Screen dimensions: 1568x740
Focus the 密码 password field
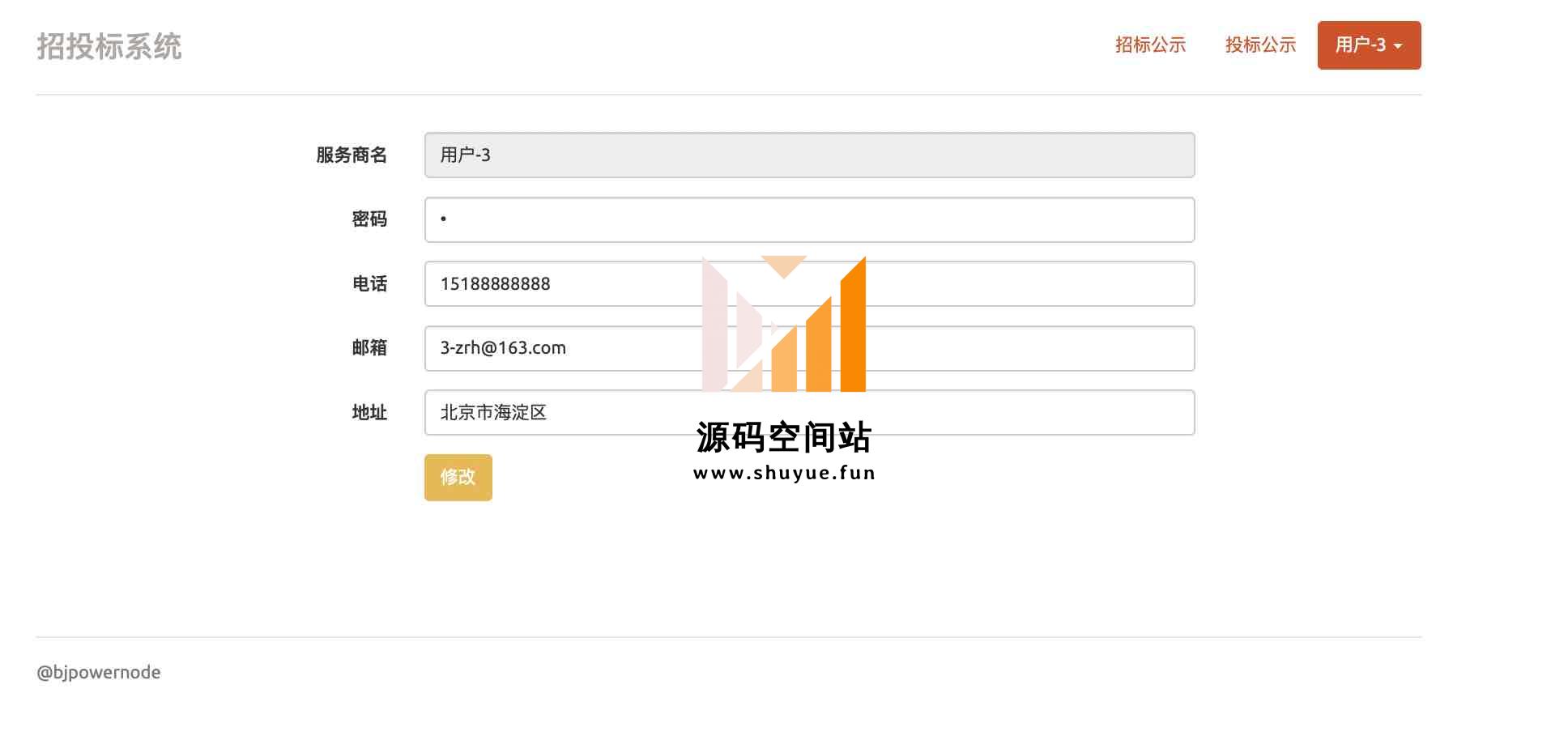[x=810, y=219]
